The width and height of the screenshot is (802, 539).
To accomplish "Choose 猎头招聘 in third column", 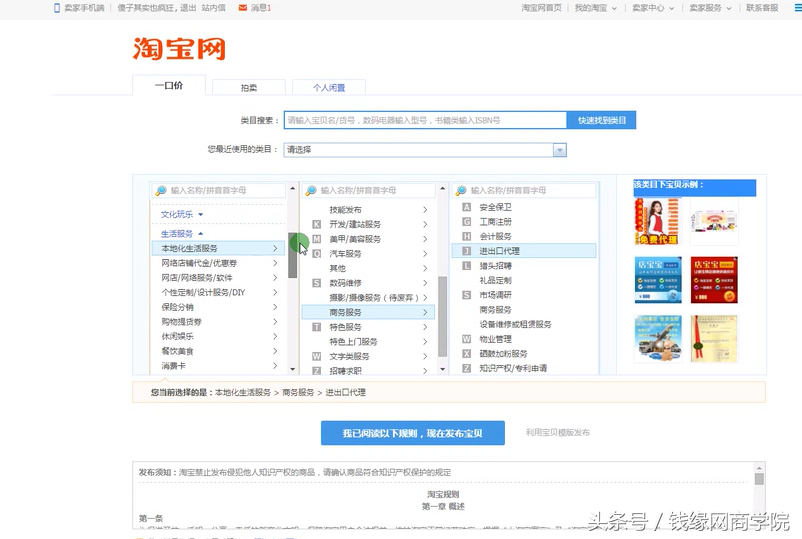I will tap(524, 265).
